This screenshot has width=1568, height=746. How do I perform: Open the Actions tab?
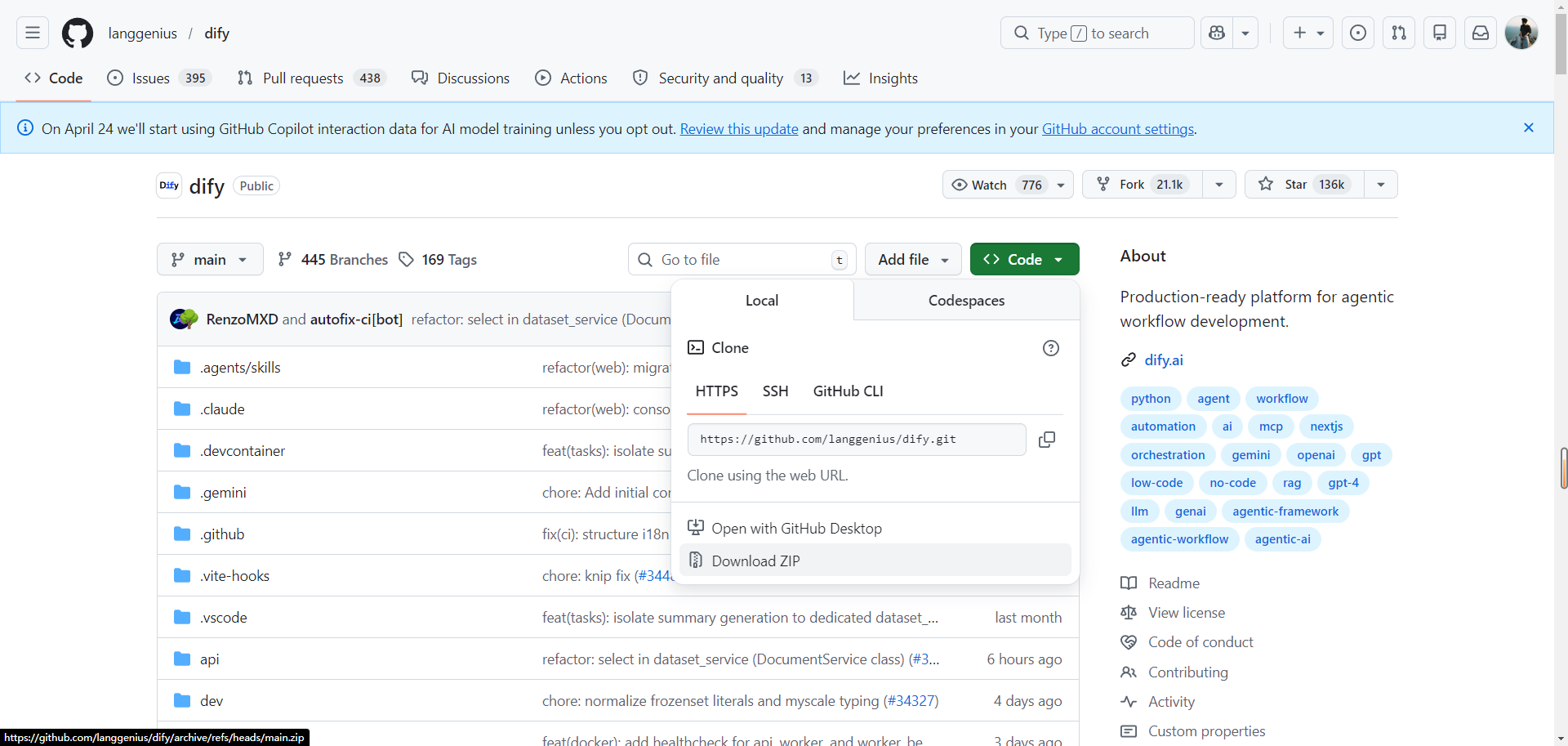click(x=571, y=78)
